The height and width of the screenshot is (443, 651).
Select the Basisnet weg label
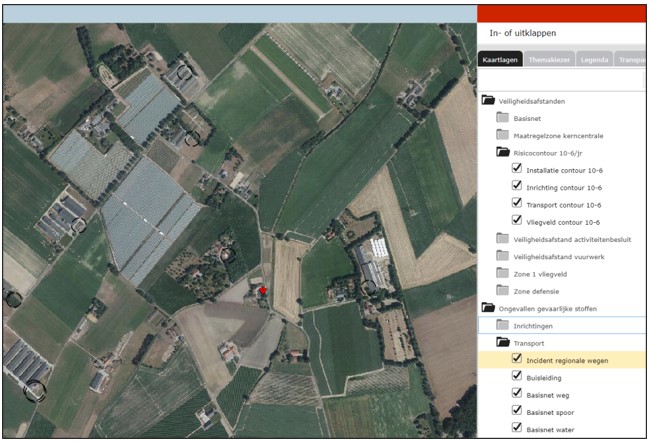click(x=548, y=396)
